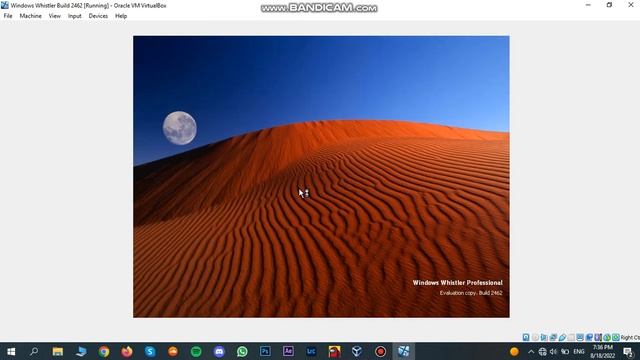
Task: Launch Lightroom Classic from the taskbar
Action: [311, 351]
